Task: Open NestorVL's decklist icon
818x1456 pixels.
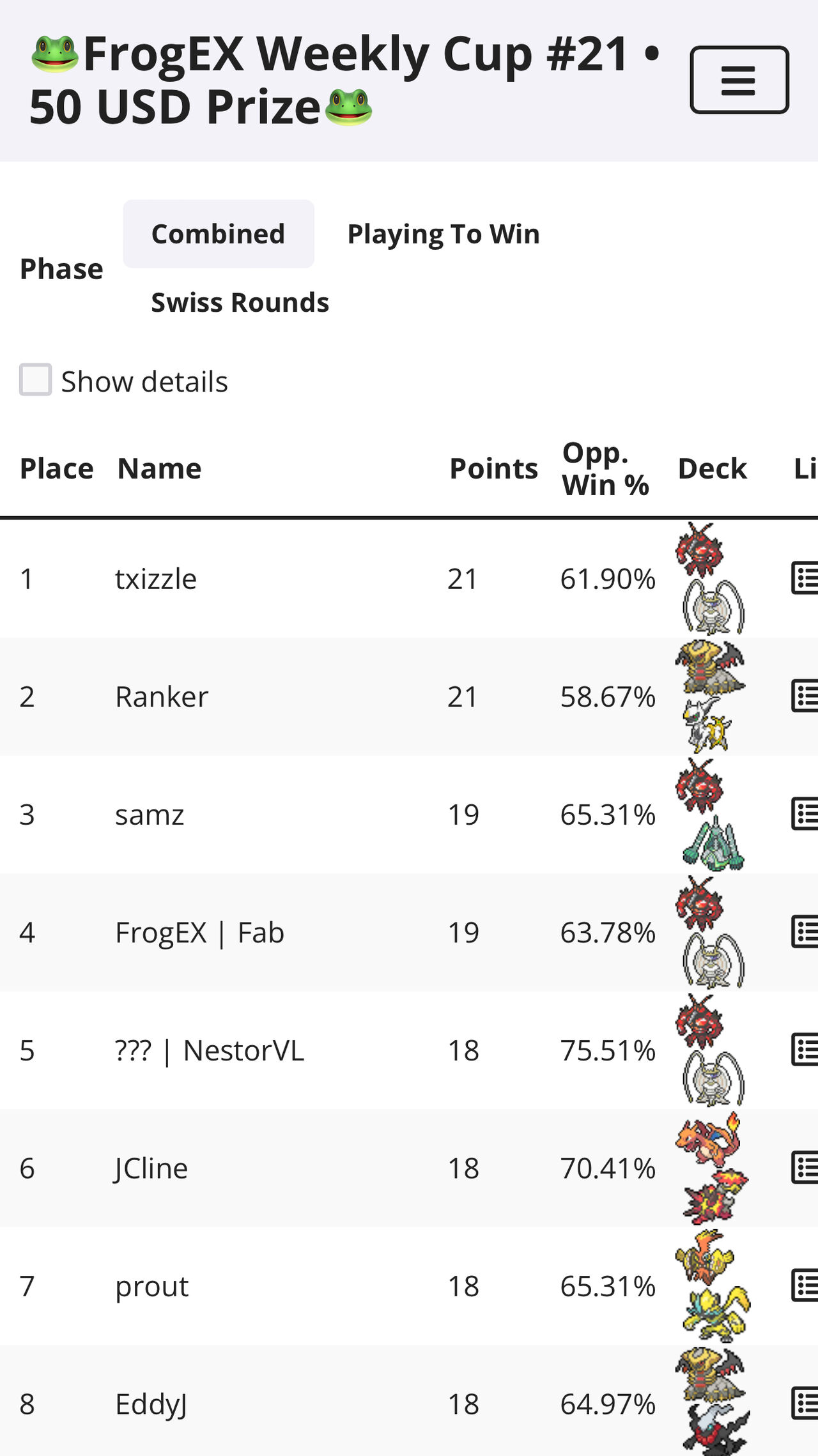Action: click(x=805, y=1050)
